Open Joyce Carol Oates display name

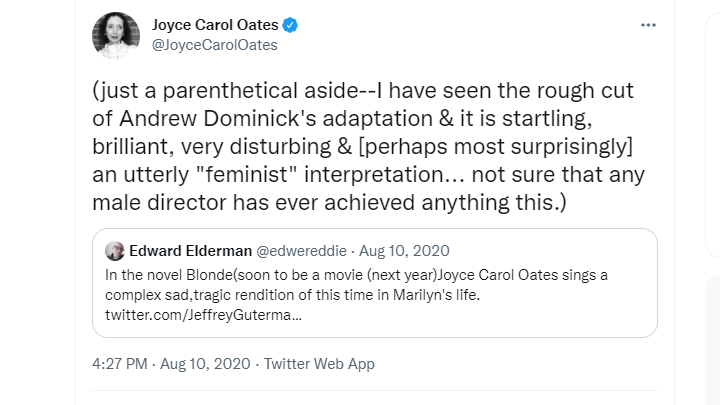pyautogui.click(x=212, y=25)
